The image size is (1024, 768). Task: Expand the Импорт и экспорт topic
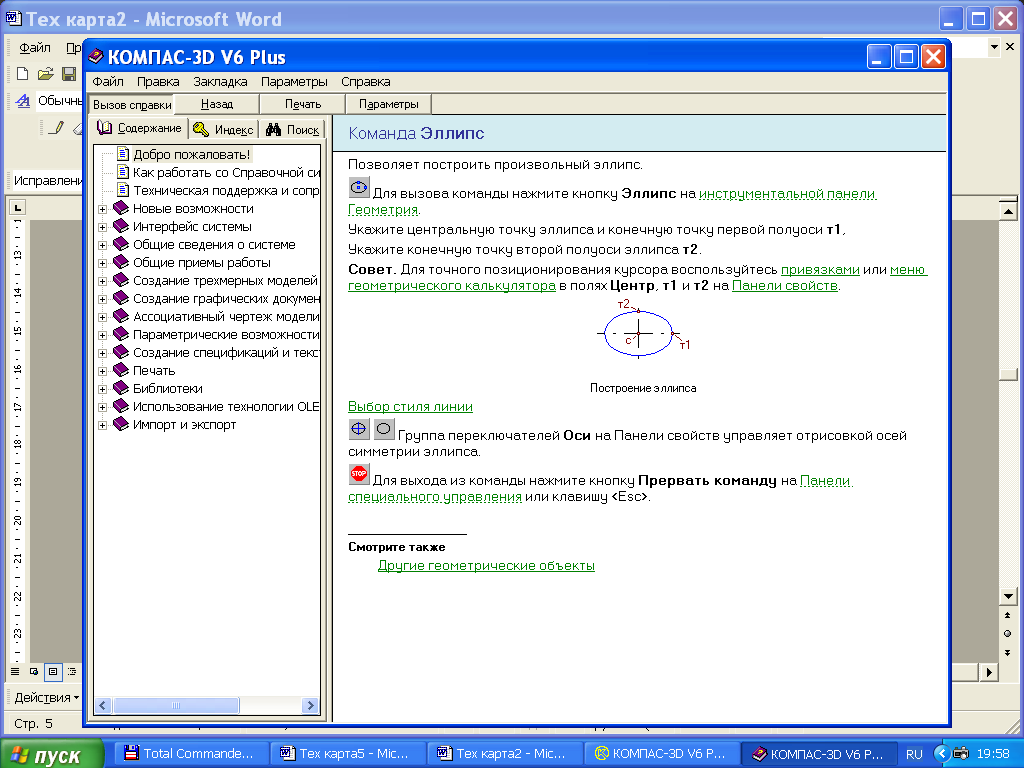[103, 426]
